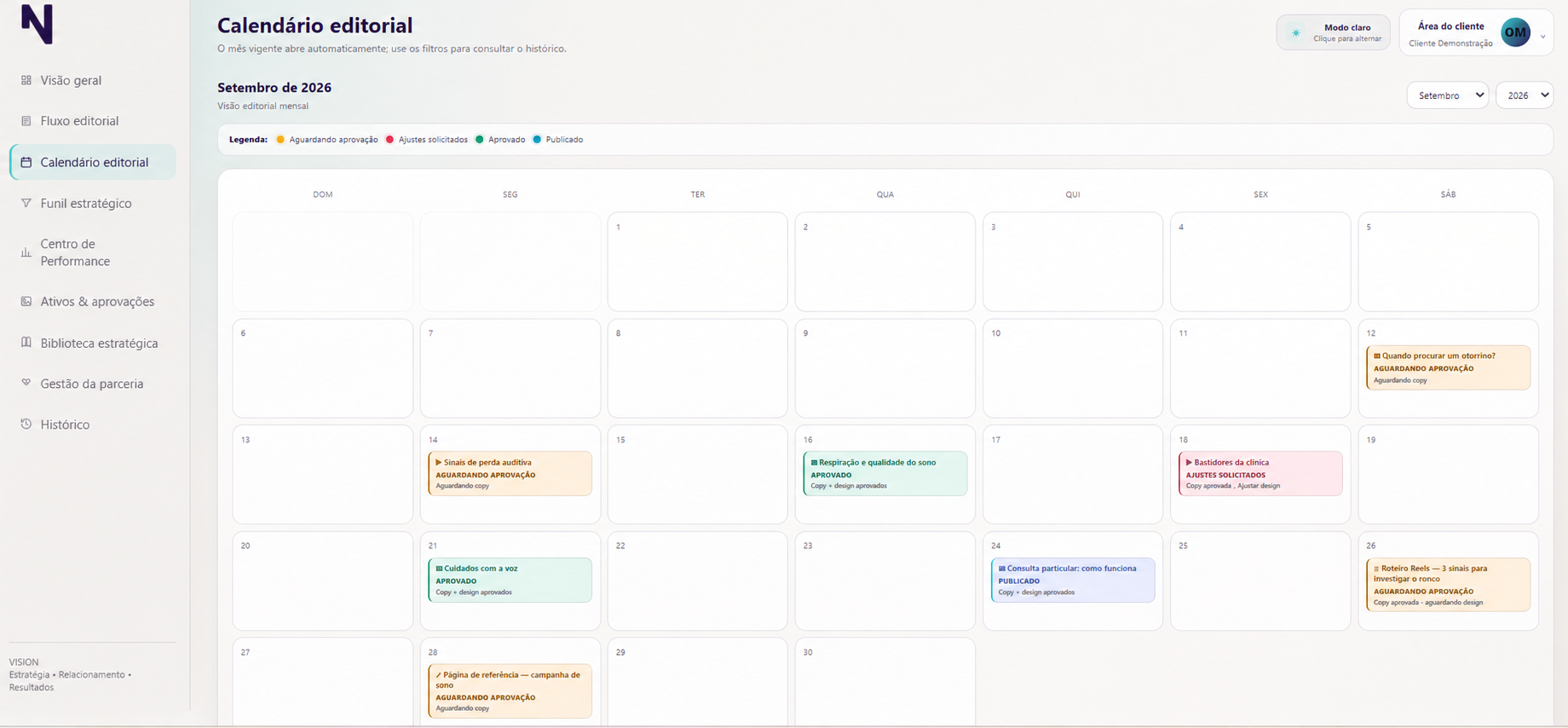Open Ativos & aprovações menu item
The height and width of the screenshot is (728, 1568).
click(x=93, y=302)
